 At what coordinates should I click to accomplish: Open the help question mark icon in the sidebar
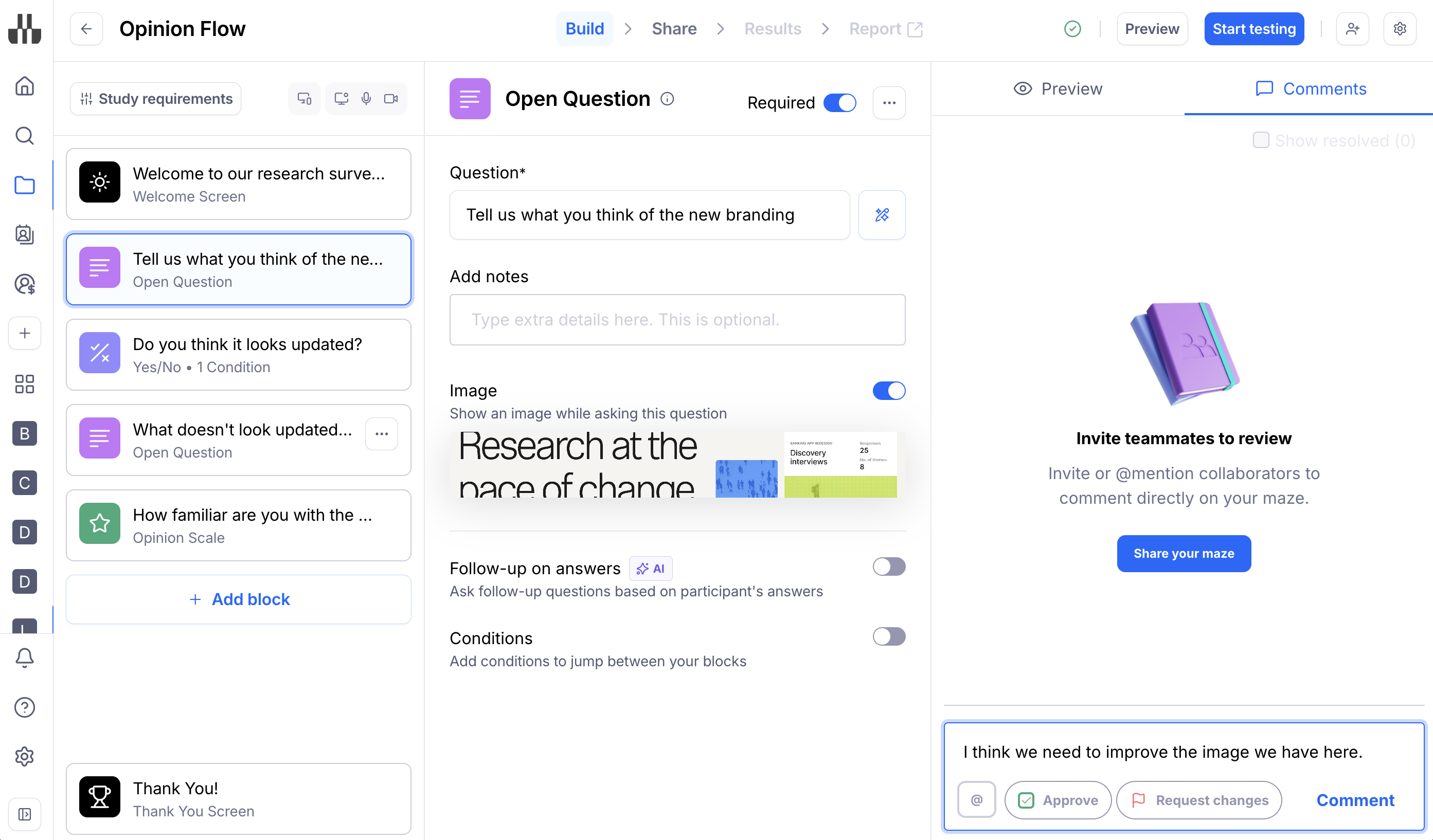tap(25, 707)
